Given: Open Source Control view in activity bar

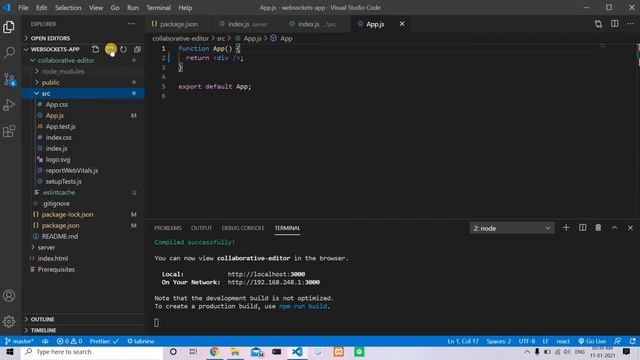Looking at the screenshot, I should coord(9,79).
